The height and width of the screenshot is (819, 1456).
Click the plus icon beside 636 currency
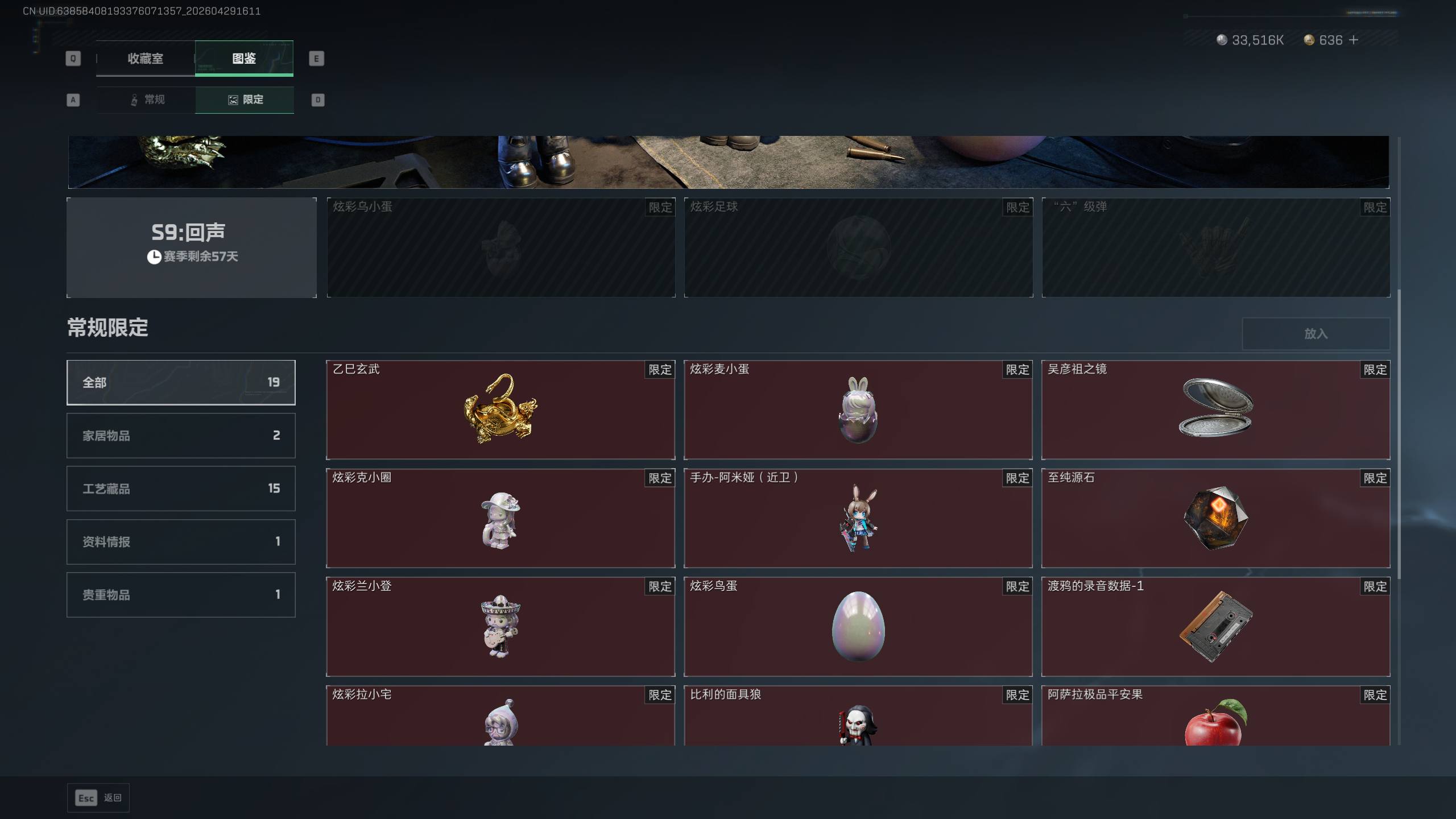1354,40
